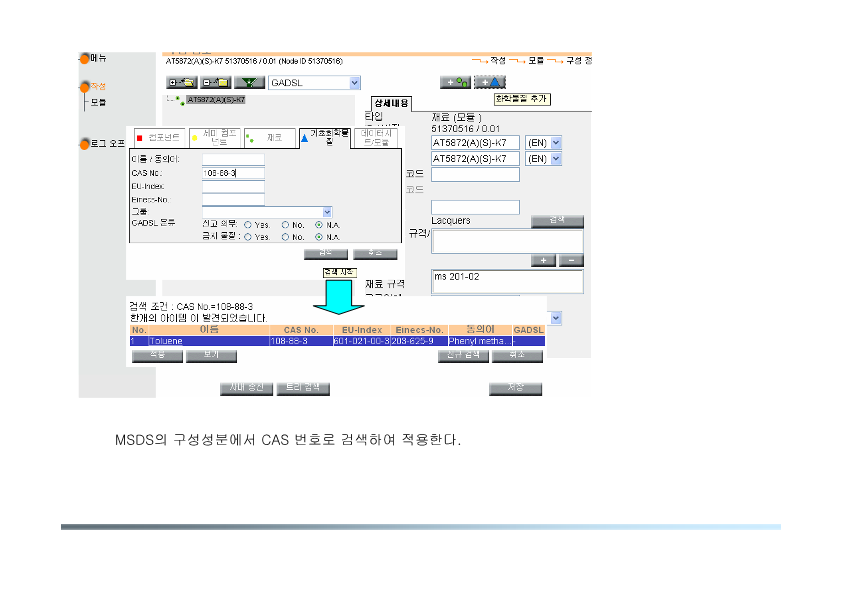Click the 모듈 breadcrumb link
842x595 pixels.
tap(535, 61)
